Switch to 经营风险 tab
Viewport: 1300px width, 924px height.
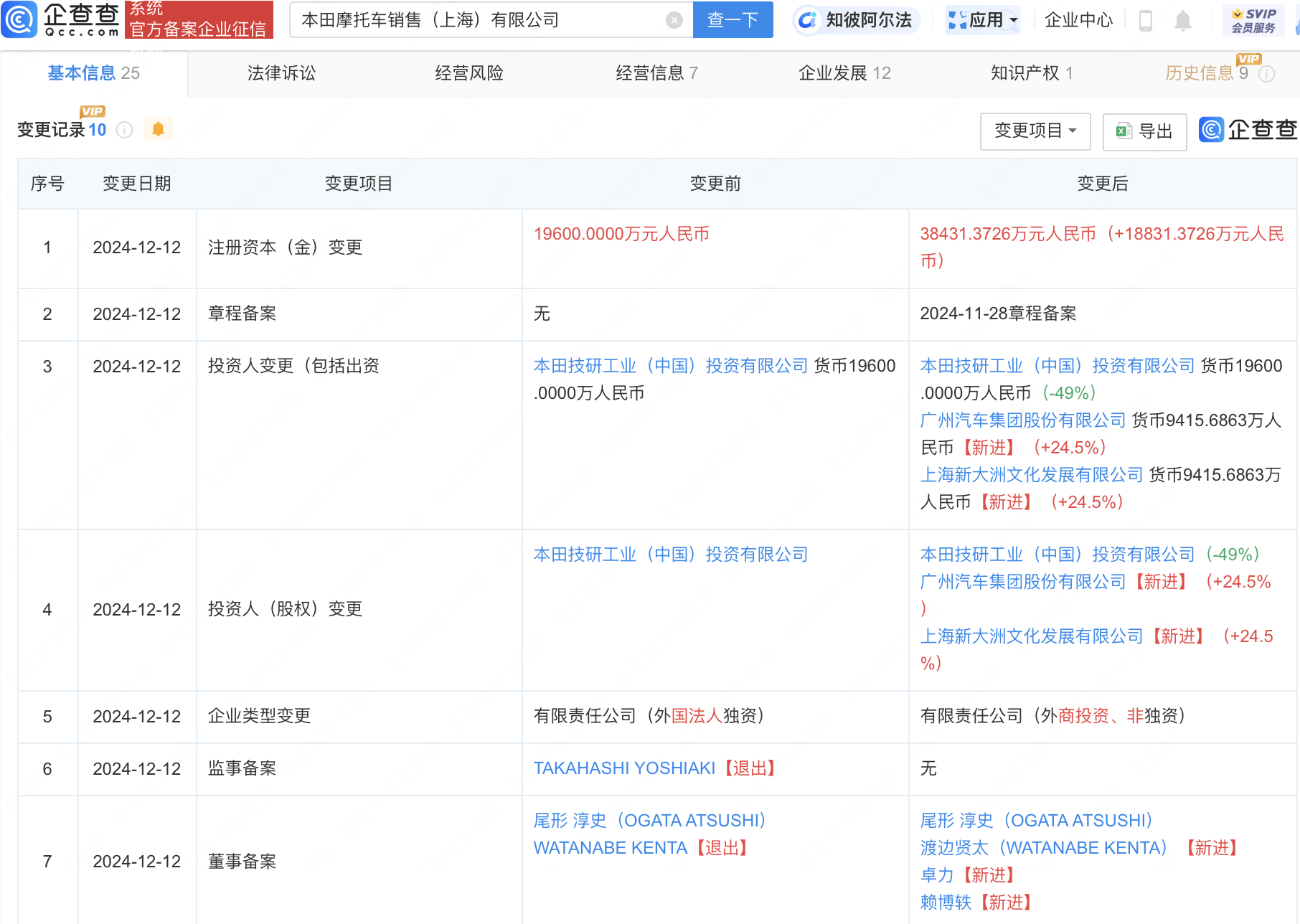pos(469,73)
